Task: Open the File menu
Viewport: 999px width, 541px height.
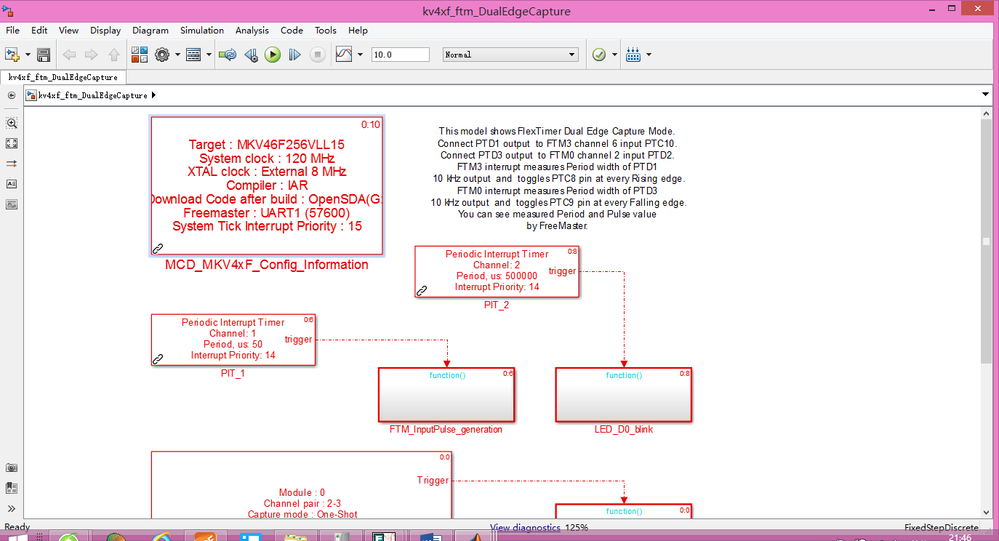Action: click(13, 31)
